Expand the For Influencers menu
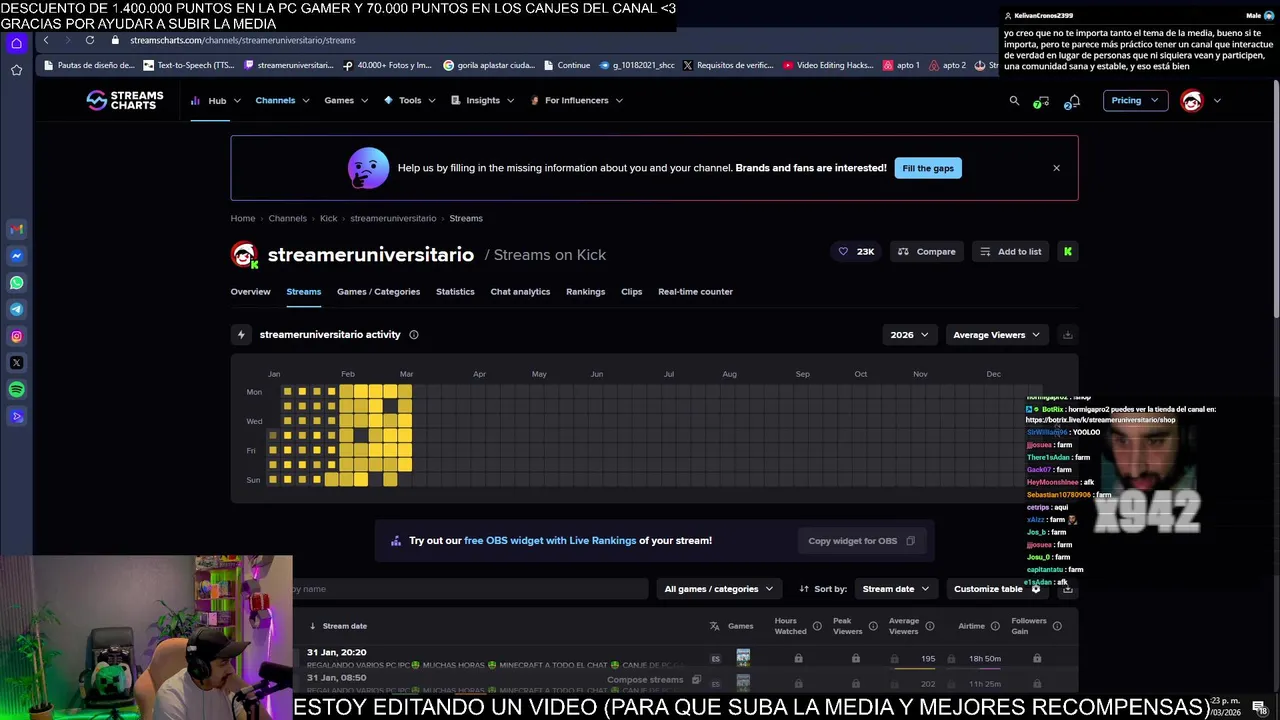Screen dimensions: 1280x720 pyautogui.click(x=577, y=101)
